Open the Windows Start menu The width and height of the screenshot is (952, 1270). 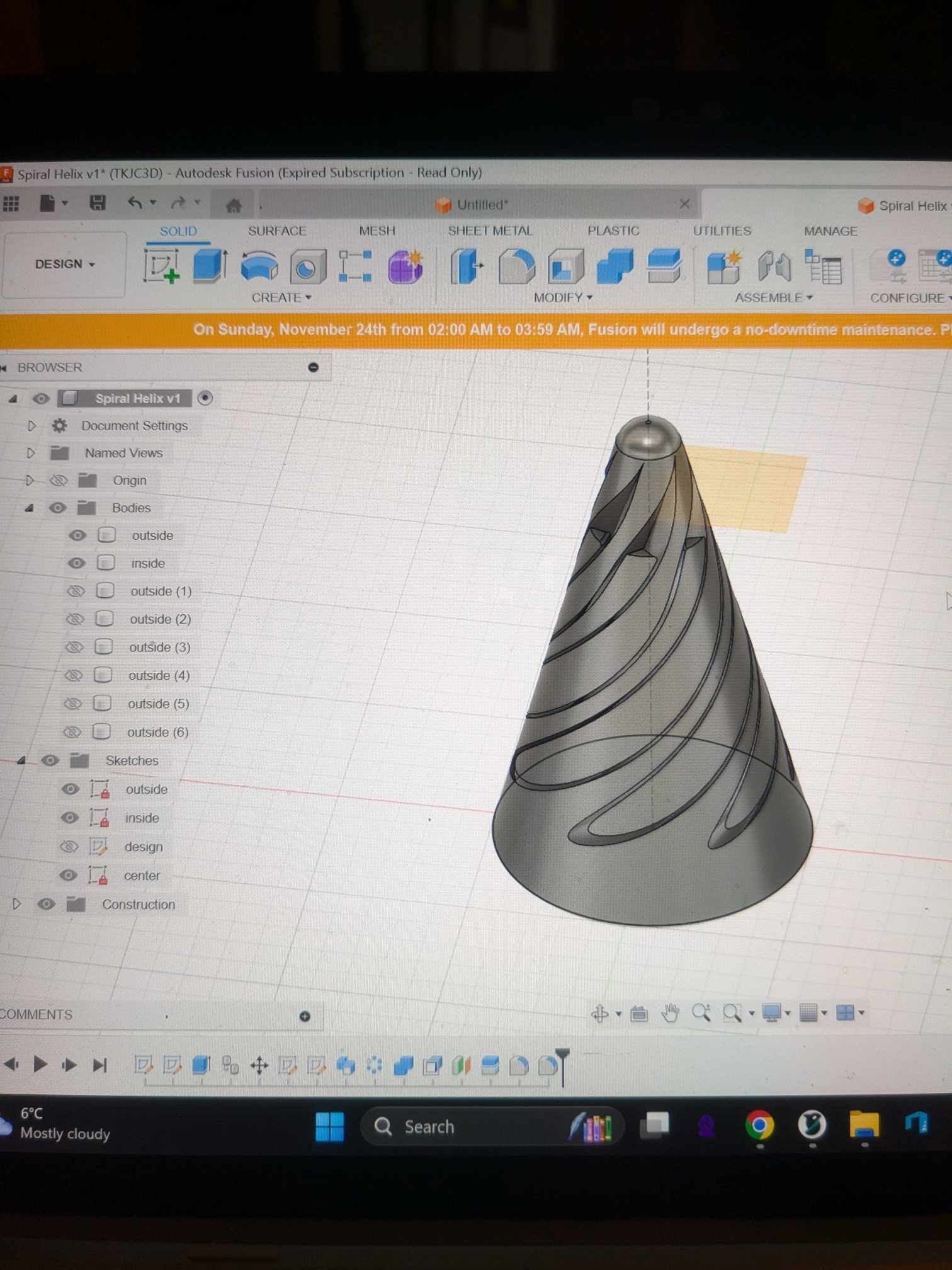(x=329, y=1127)
